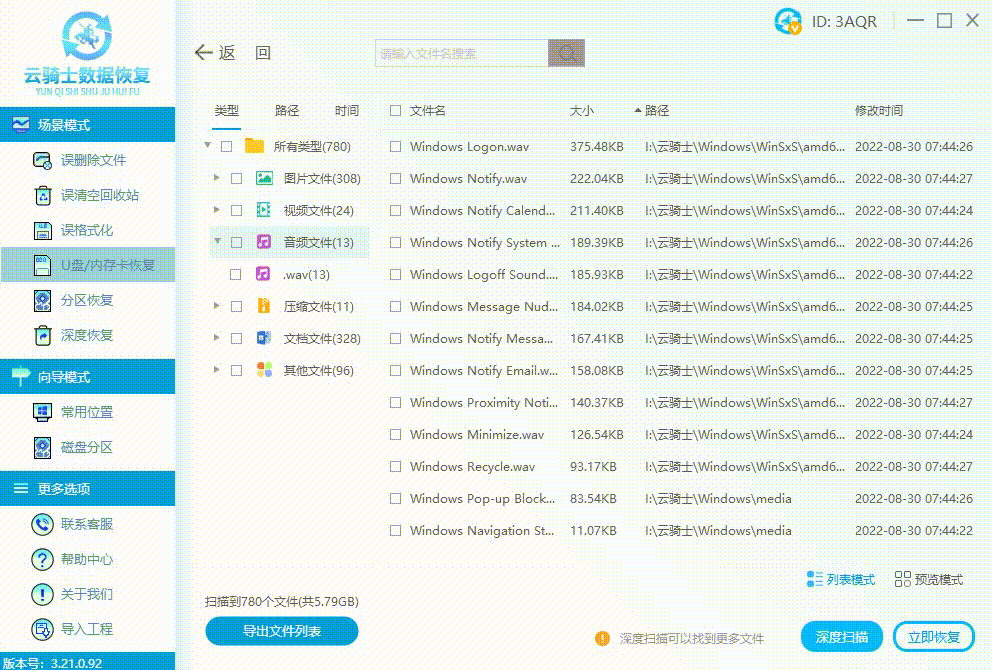Open 误删除文件 recovery icon
Viewport: 992px width, 670px height.
coord(42,161)
